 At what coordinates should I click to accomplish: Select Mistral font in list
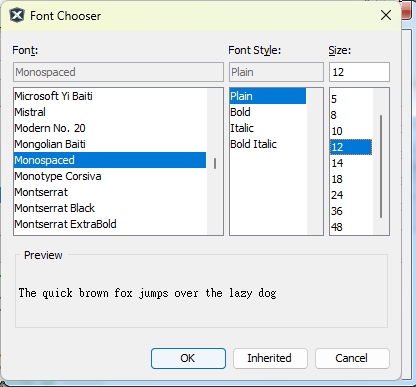pos(110,112)
